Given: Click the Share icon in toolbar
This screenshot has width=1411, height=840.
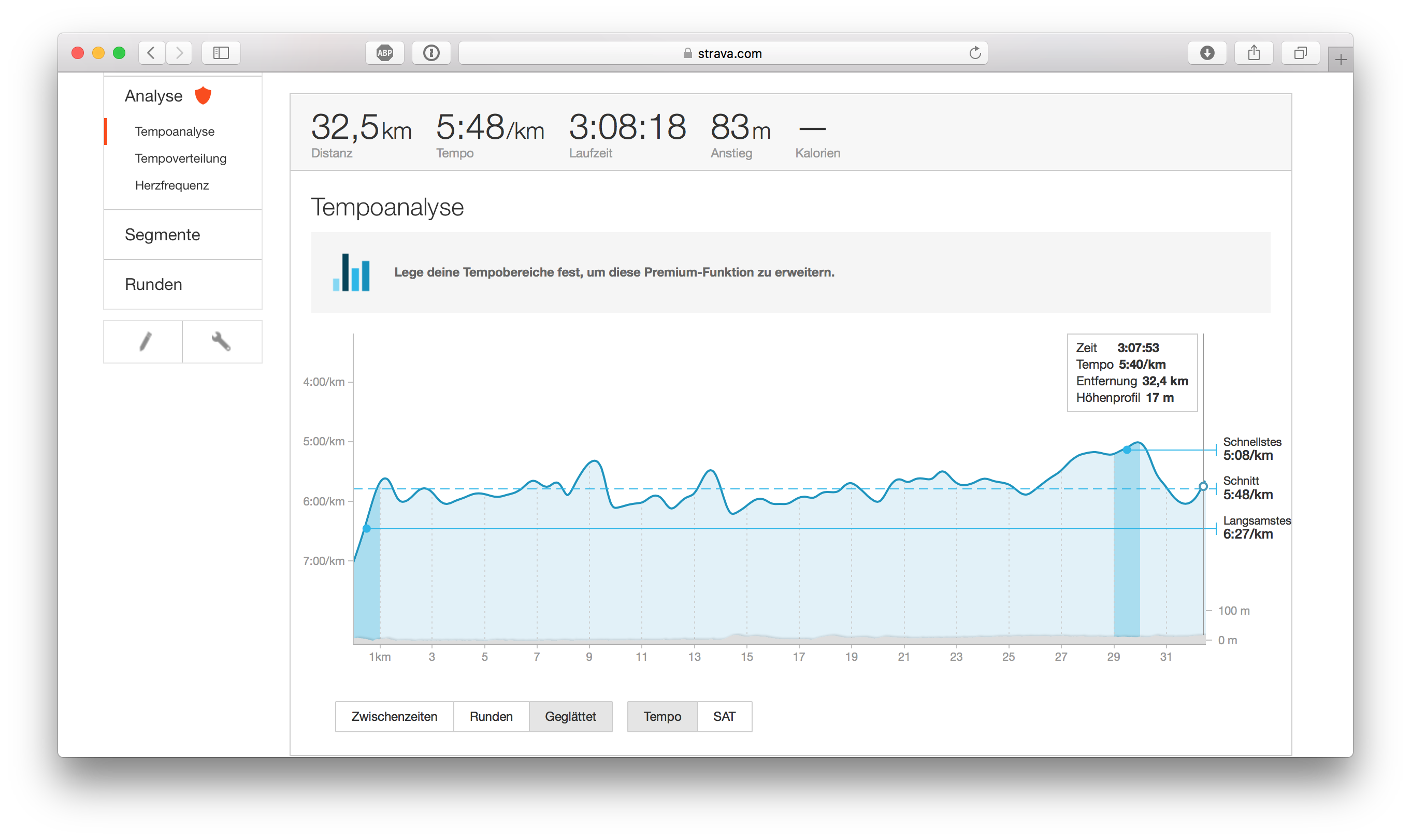Looking at the screenshot, I should tap(1254, 53).
